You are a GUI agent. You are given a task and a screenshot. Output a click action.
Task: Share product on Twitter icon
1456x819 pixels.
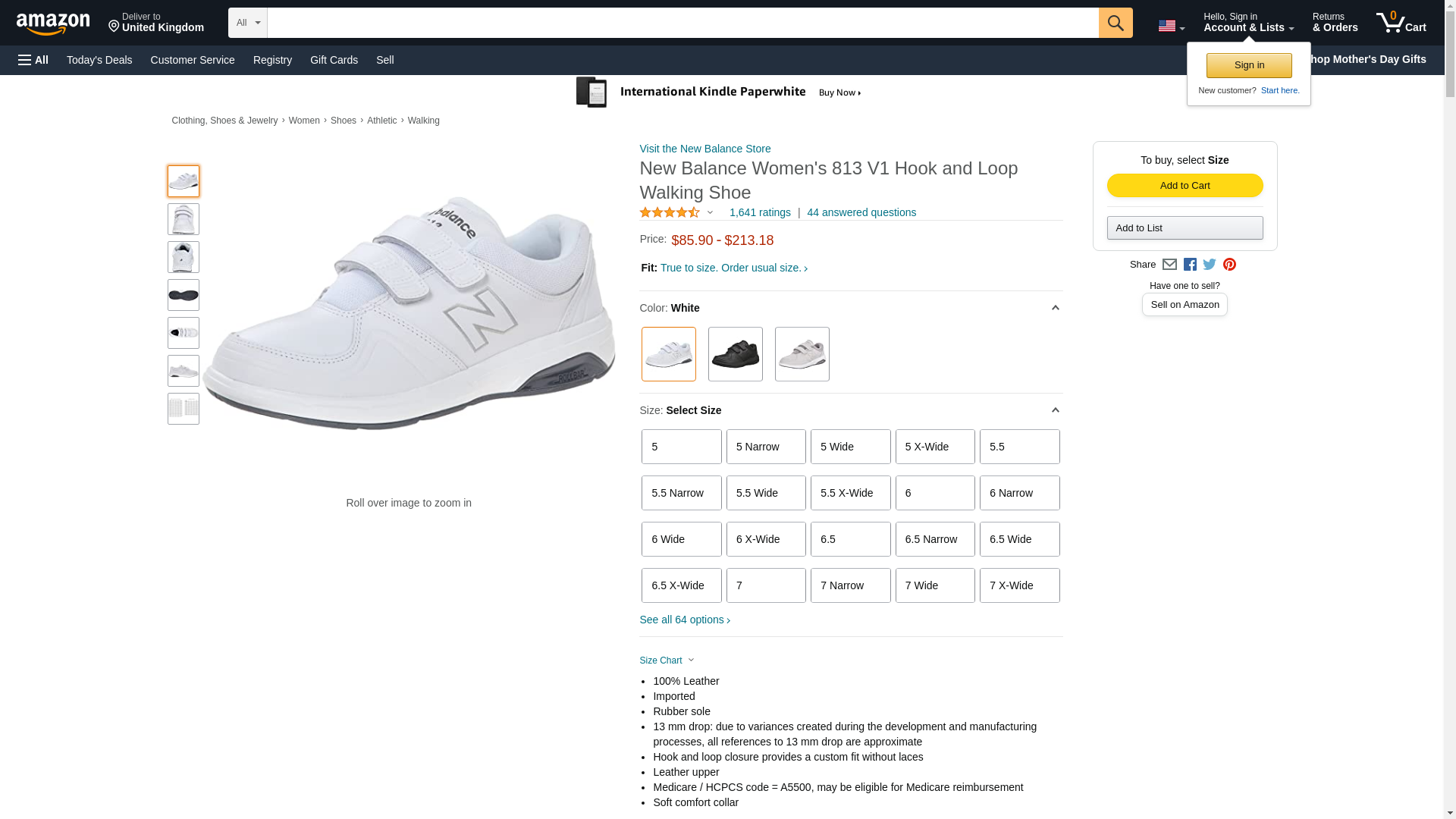pyautogui.click(x=1210, y=265)
